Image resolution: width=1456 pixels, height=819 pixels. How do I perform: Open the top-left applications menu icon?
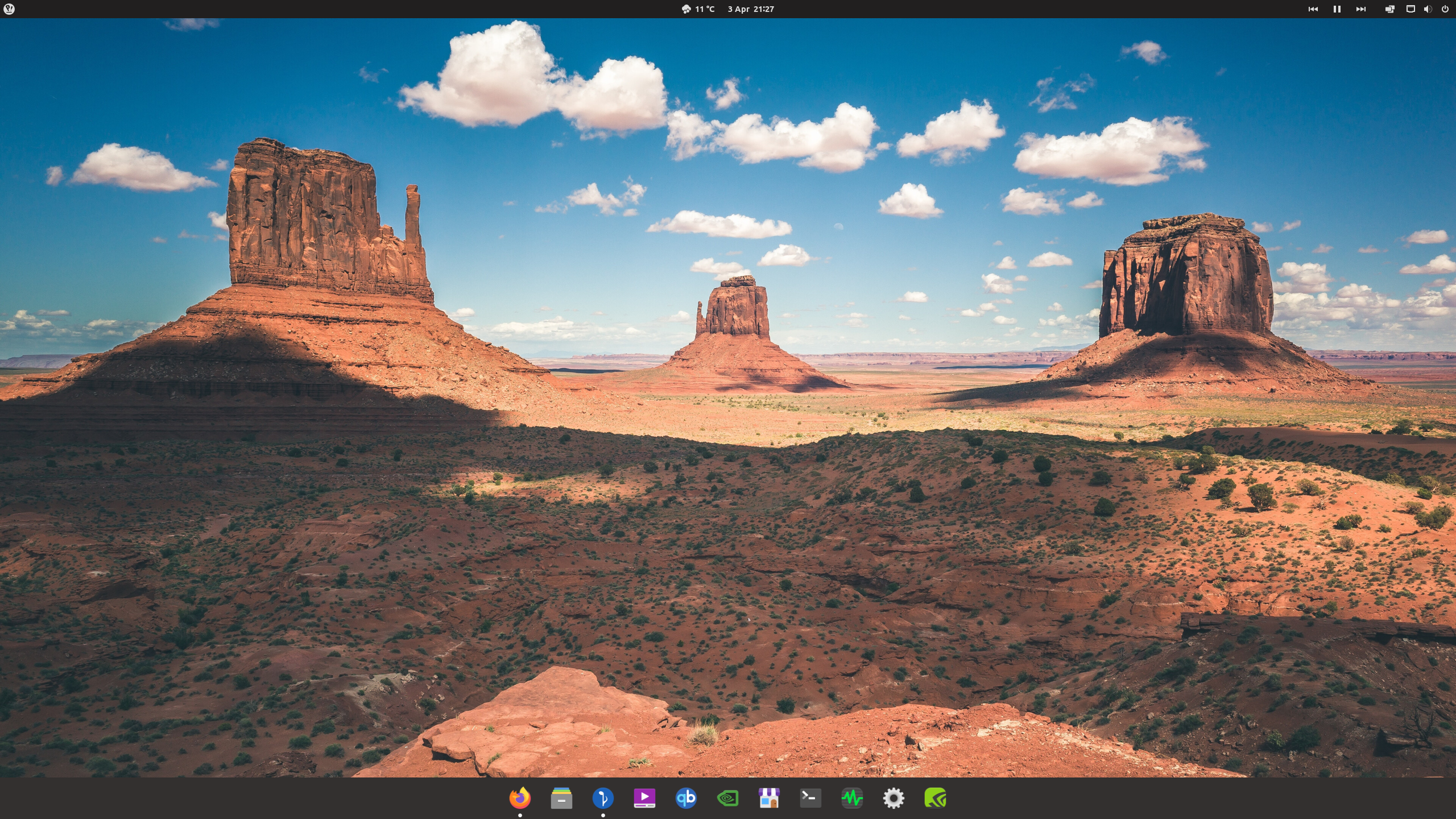pyautogui.click(x=9, y=9)
